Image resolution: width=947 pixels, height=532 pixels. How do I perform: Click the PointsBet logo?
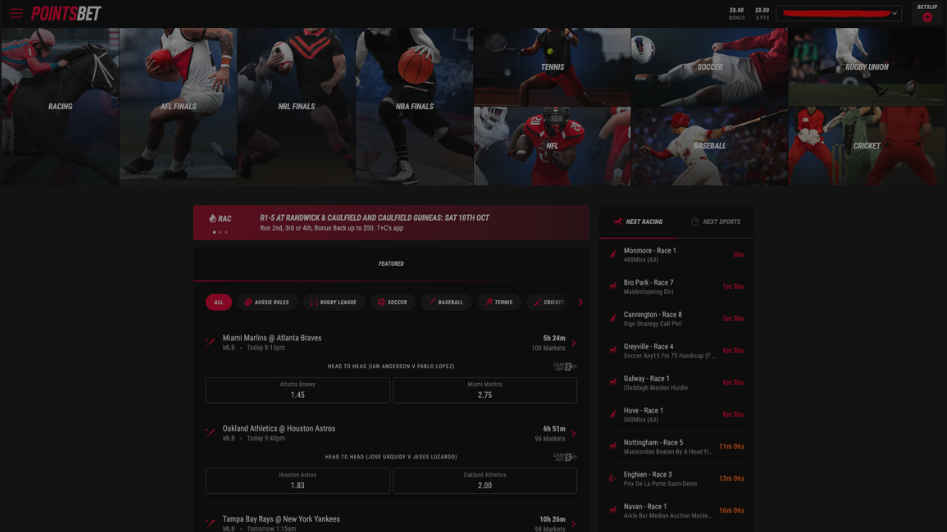click(66, 13)
